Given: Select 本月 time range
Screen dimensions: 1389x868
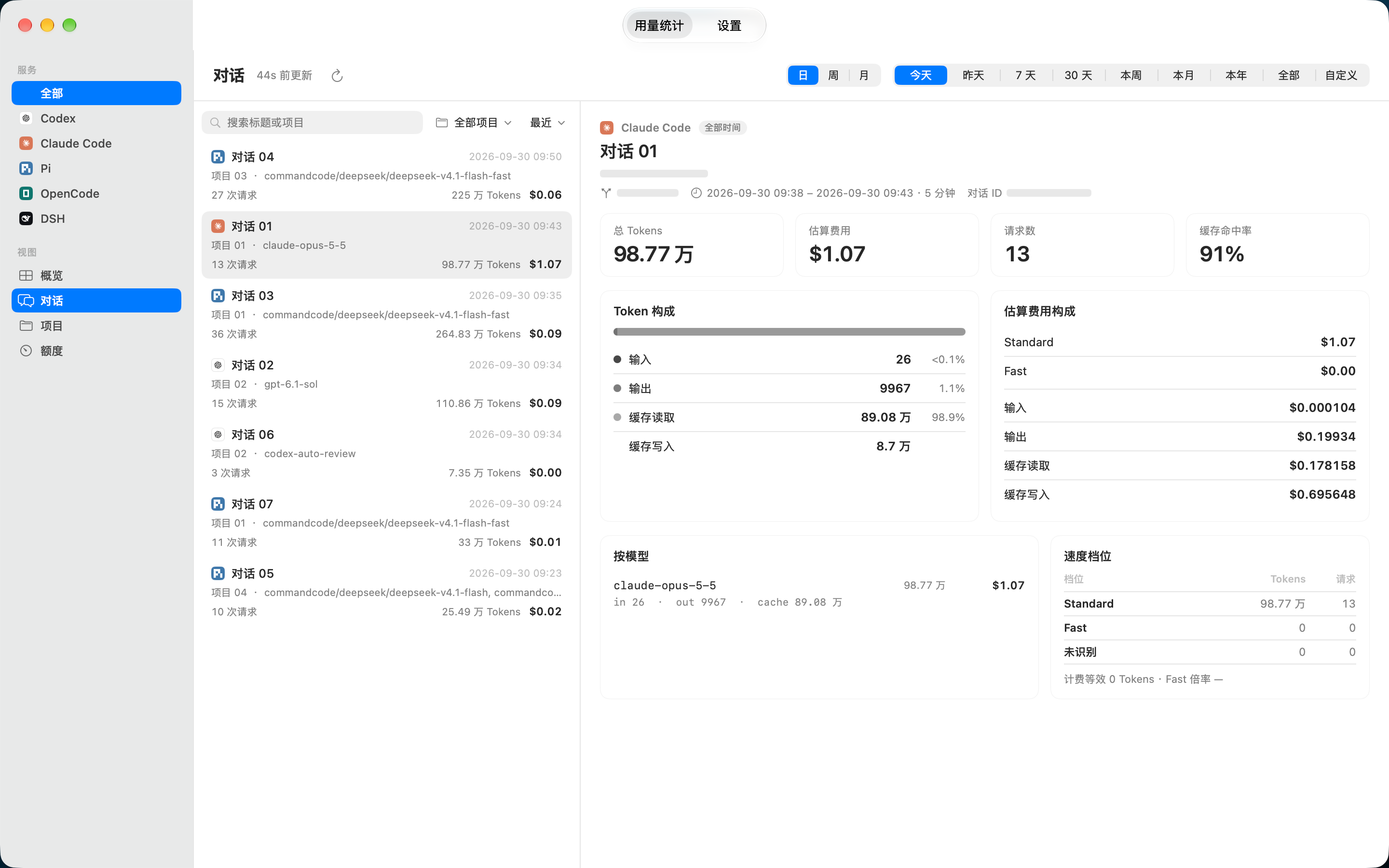Looking at the screenshot, I should (1184, 75).
